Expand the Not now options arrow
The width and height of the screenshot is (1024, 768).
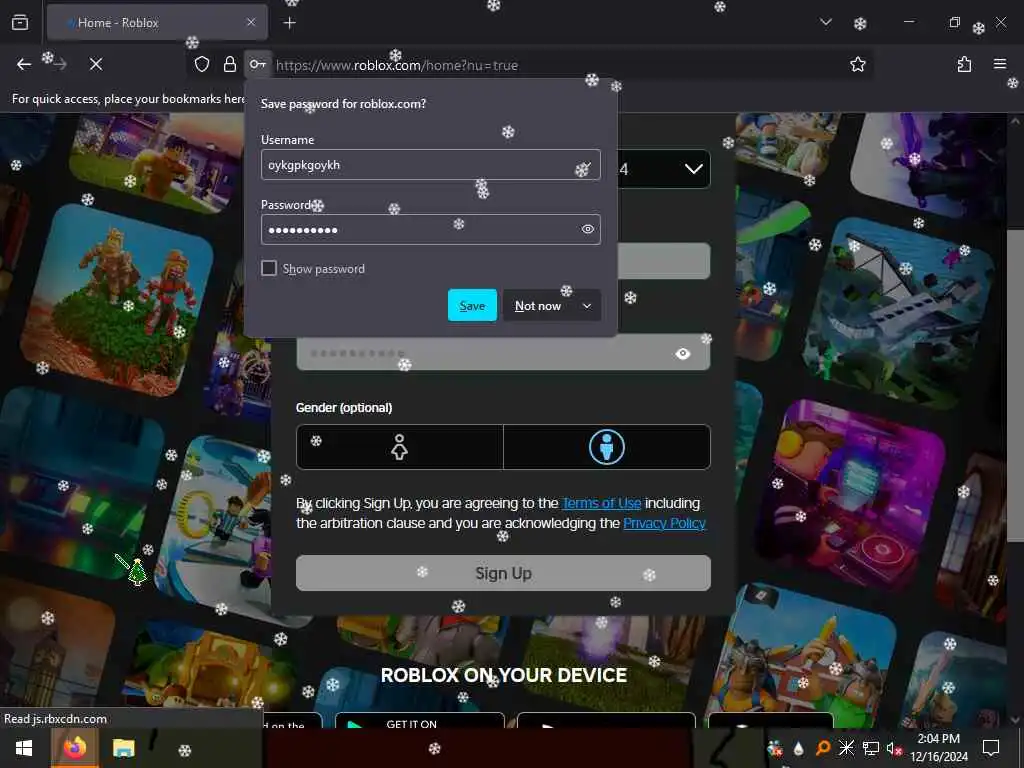click(x=586, y=305)
